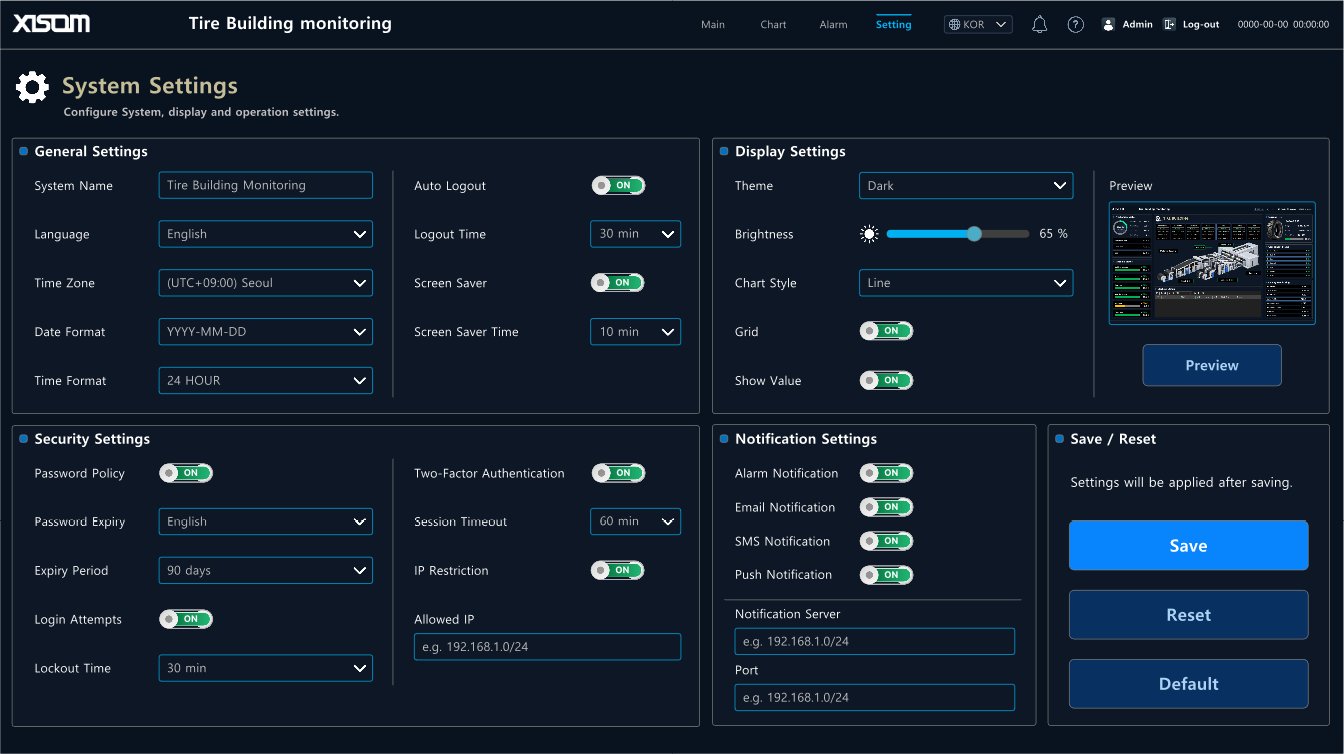Switch to the Chart tab
The image size is (1344, 754).
773,25
